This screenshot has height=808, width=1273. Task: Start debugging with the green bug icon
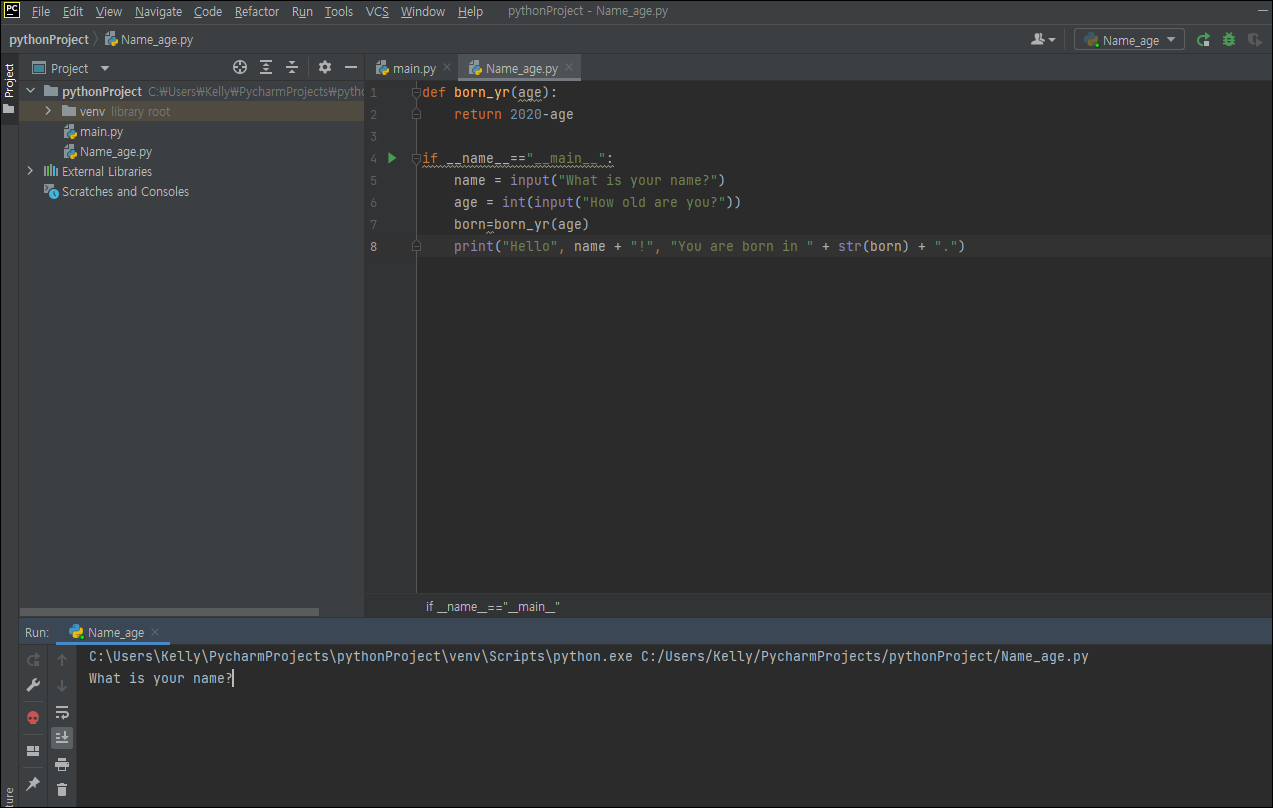click(1229, 40)
